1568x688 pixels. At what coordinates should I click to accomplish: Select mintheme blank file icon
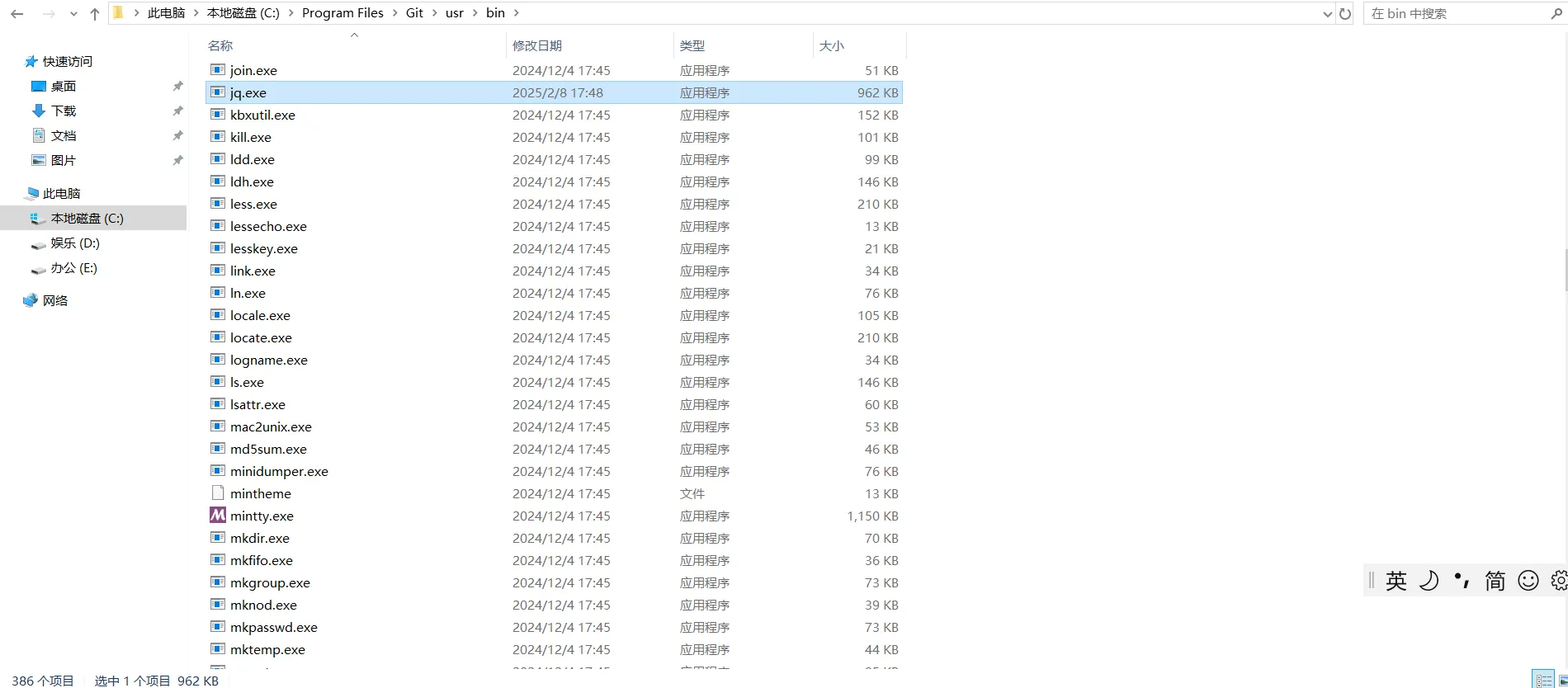click(218, 493)
